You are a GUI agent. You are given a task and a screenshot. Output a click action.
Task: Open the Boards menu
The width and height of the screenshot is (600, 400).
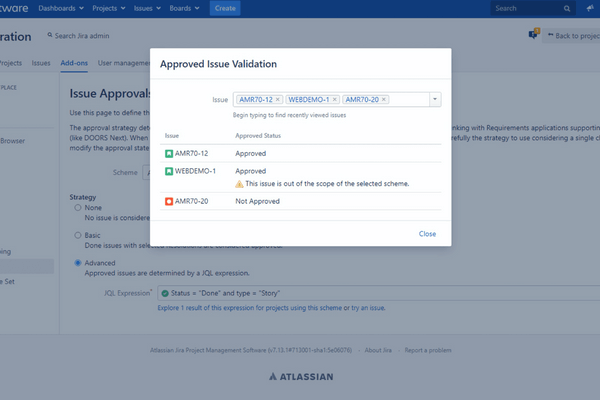coord(184,8)
